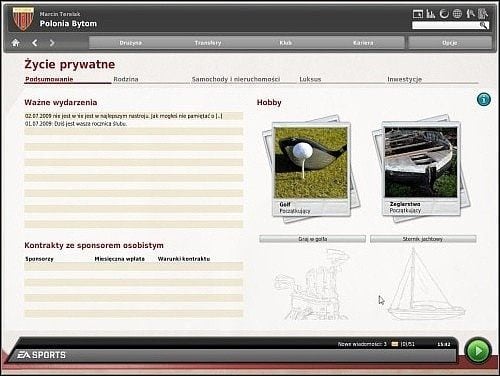This screenshot has width=500, height=376.
Task: Open the Kariera menu
Action: [363, 43]
